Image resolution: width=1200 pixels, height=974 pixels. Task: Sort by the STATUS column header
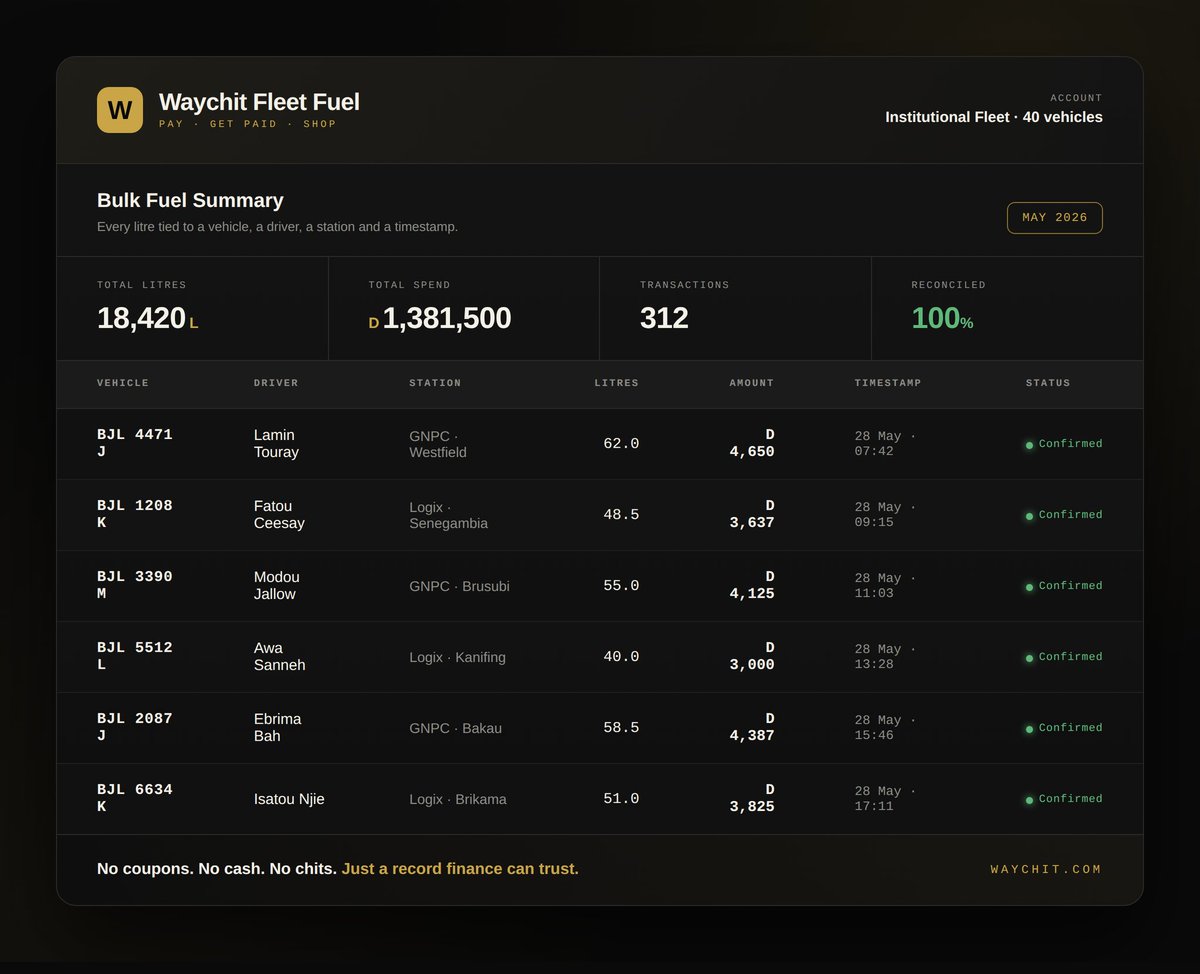click(1048, 383)
